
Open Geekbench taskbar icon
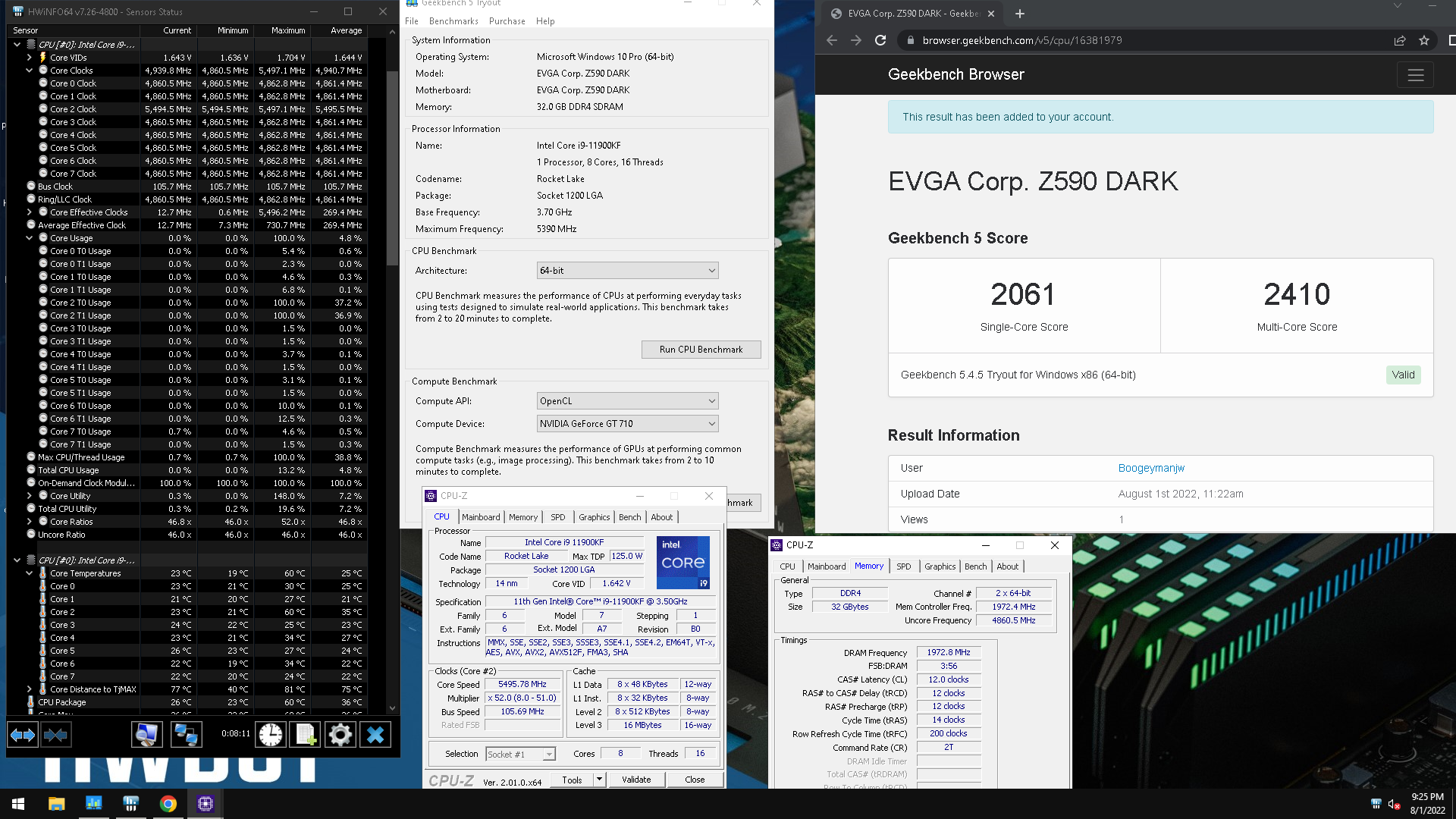(x=93, y=804)
